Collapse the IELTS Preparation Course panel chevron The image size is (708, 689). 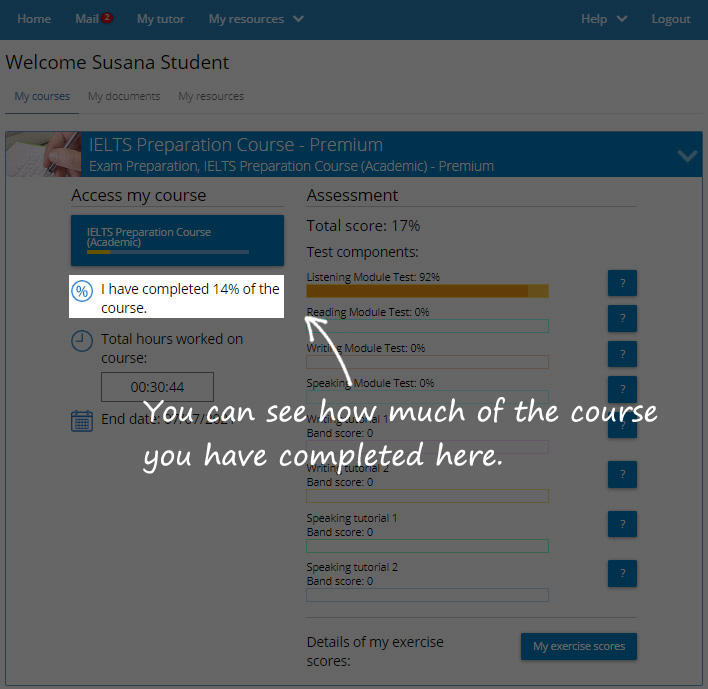[686, 155]
